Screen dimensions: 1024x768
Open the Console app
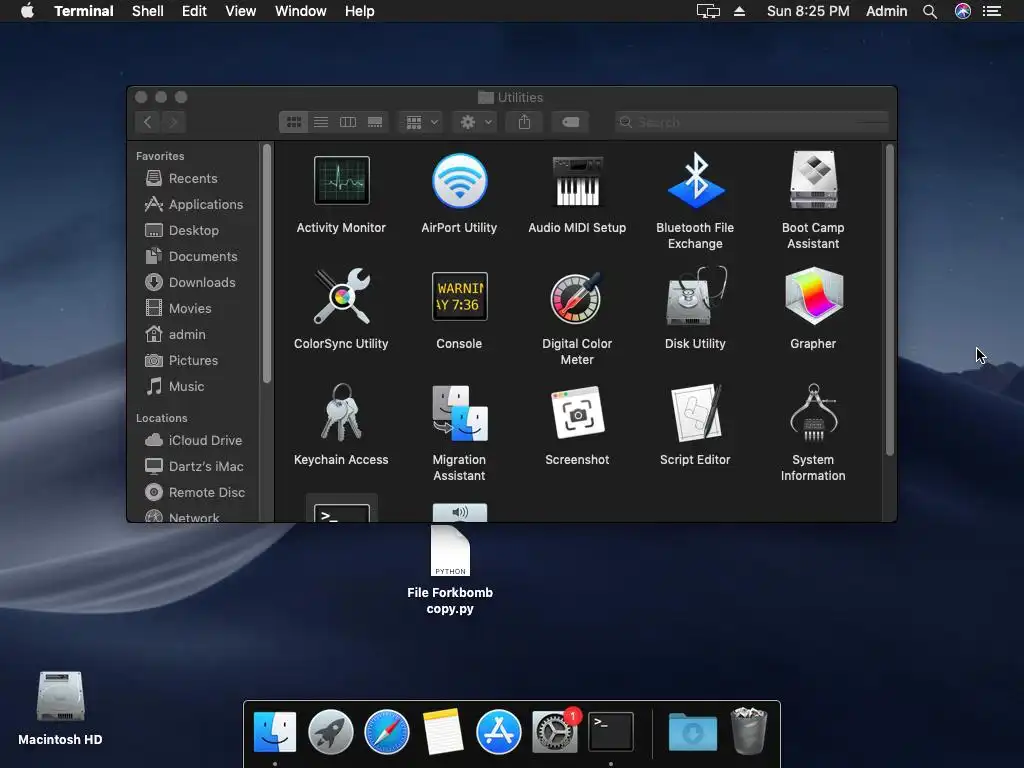point(459,296)
